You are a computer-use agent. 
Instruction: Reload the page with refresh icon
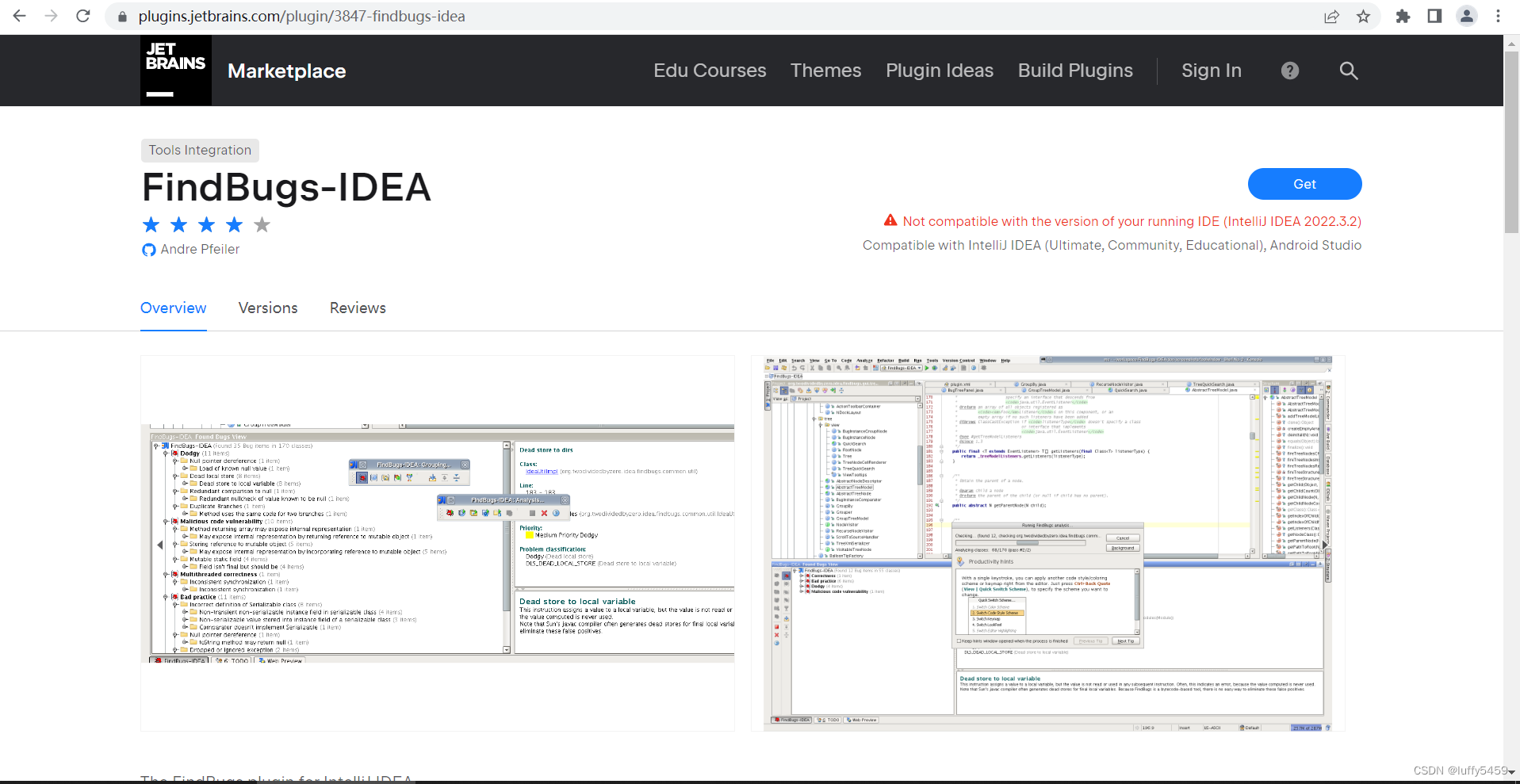83,16
